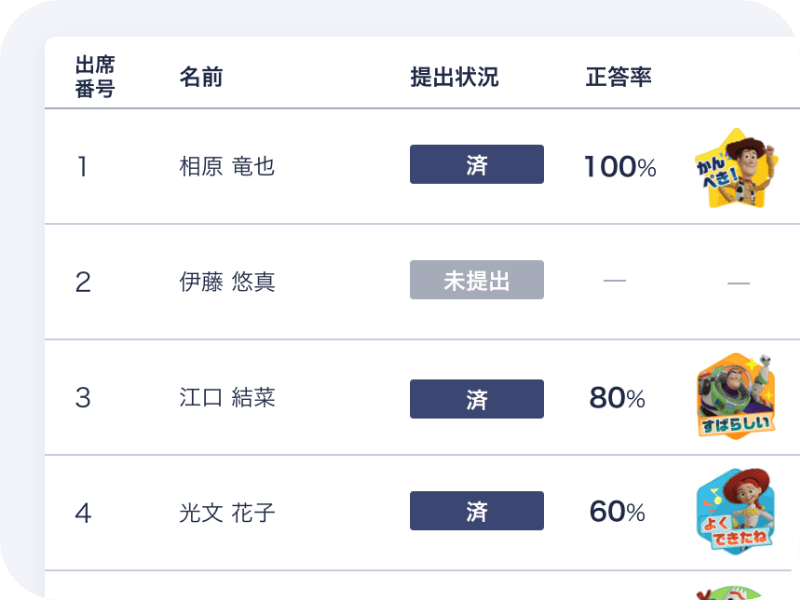
Task: Sort by the 正答率 column header
Action: [x=618, y=77]
